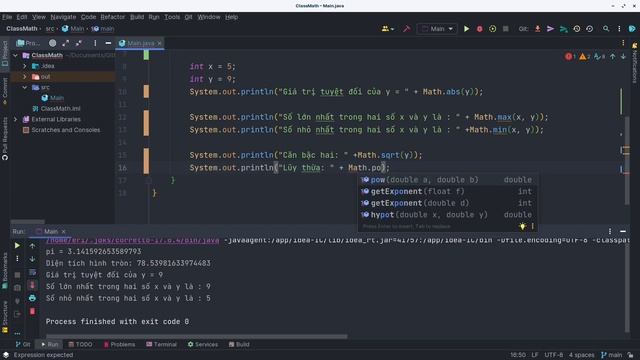
Task: Open Build menu
Action: 137,17
